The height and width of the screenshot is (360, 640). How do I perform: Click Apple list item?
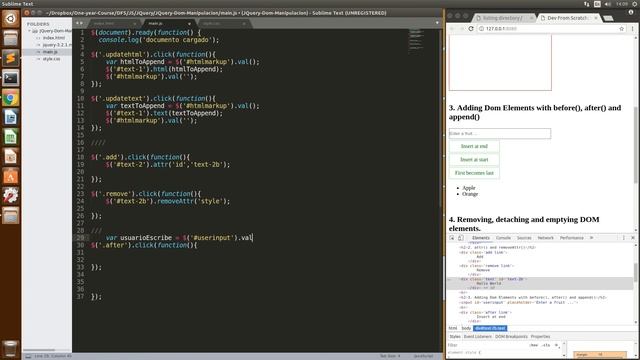coord(469,188)
